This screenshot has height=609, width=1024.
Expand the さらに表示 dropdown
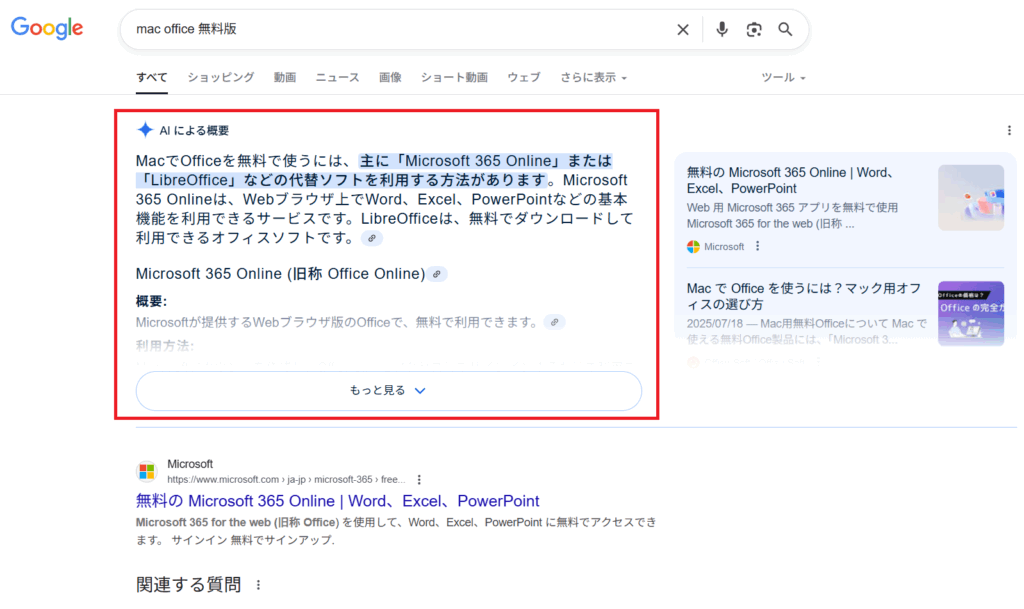593,77
